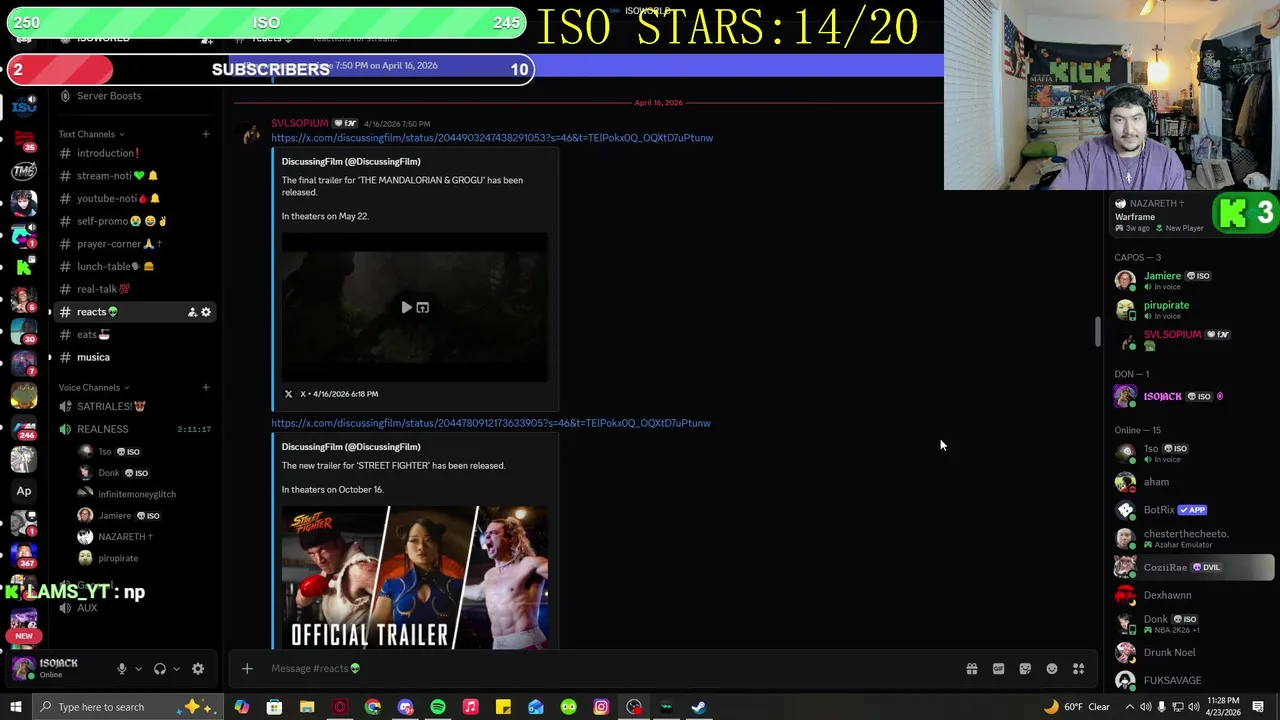Click the plus attachment button in message bar
The height and width of the screenshot is (720, 1280).
[247, 669]
